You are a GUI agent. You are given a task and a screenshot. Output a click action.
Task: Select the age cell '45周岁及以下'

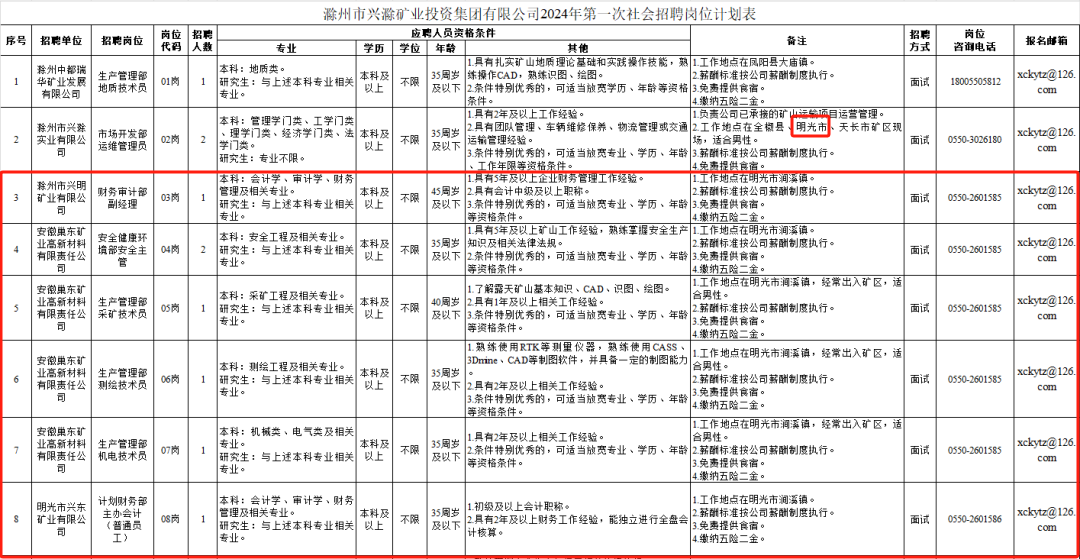pyautogui.click(x=446, y=198)
